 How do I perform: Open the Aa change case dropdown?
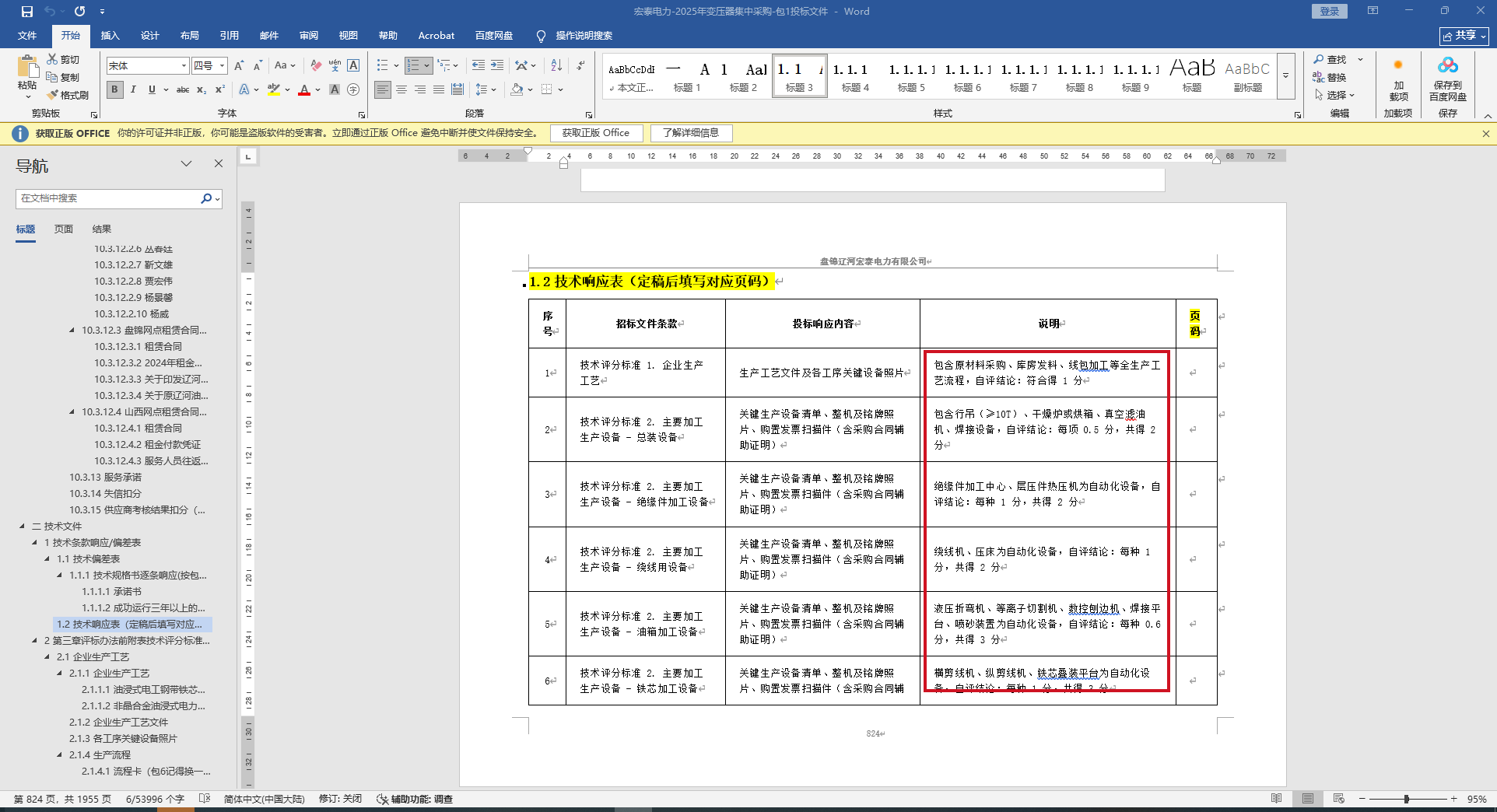click(x=284, y=66)
